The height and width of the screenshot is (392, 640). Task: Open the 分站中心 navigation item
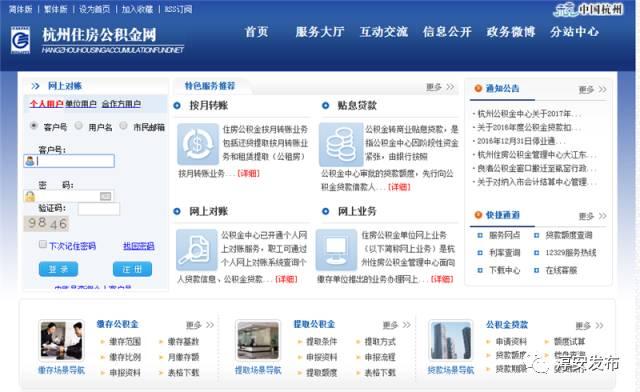[574, 32]
